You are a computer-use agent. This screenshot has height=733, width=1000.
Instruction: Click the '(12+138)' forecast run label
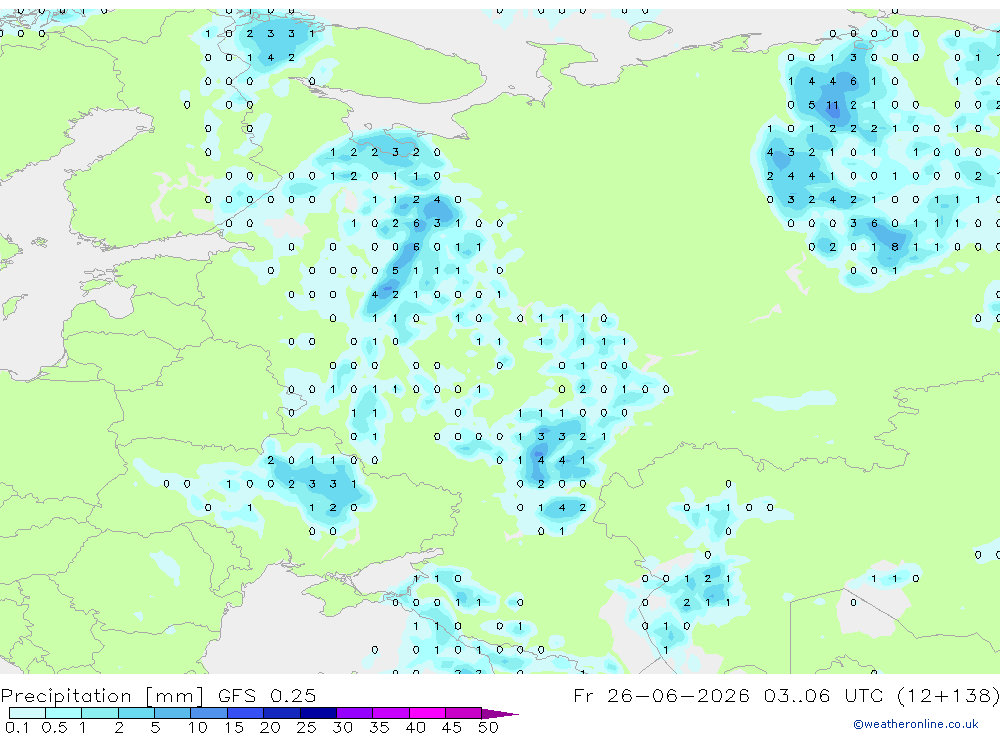948,695
